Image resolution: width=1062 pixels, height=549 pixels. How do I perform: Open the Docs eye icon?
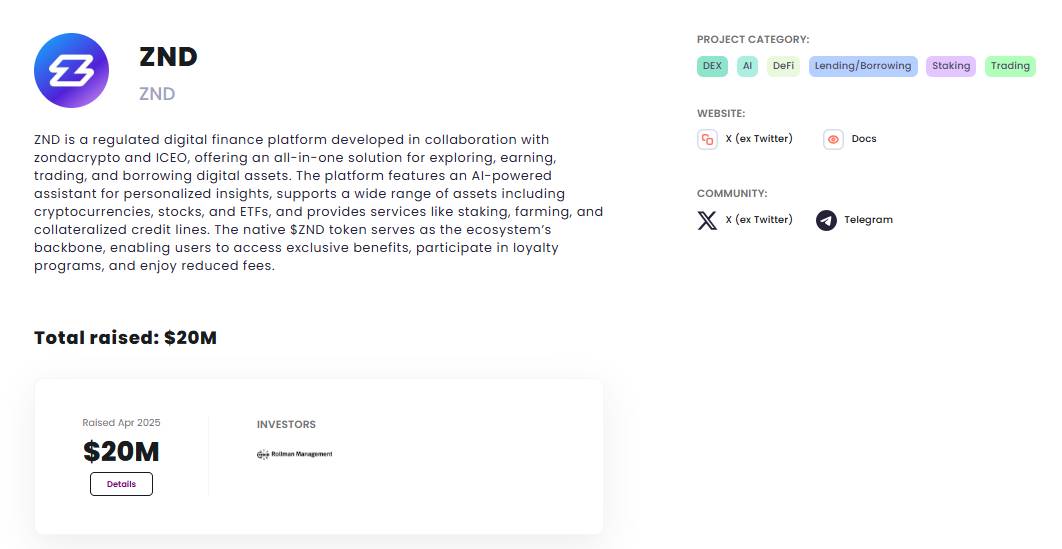point(833,139)
